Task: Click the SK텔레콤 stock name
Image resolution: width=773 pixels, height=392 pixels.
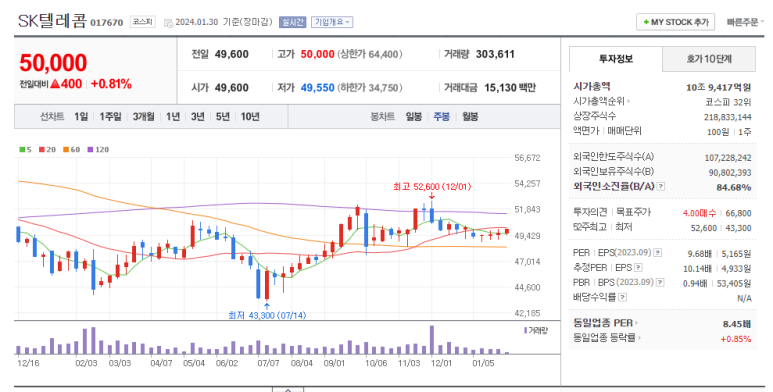Action: pyautogui.click(x=52, y=21)
